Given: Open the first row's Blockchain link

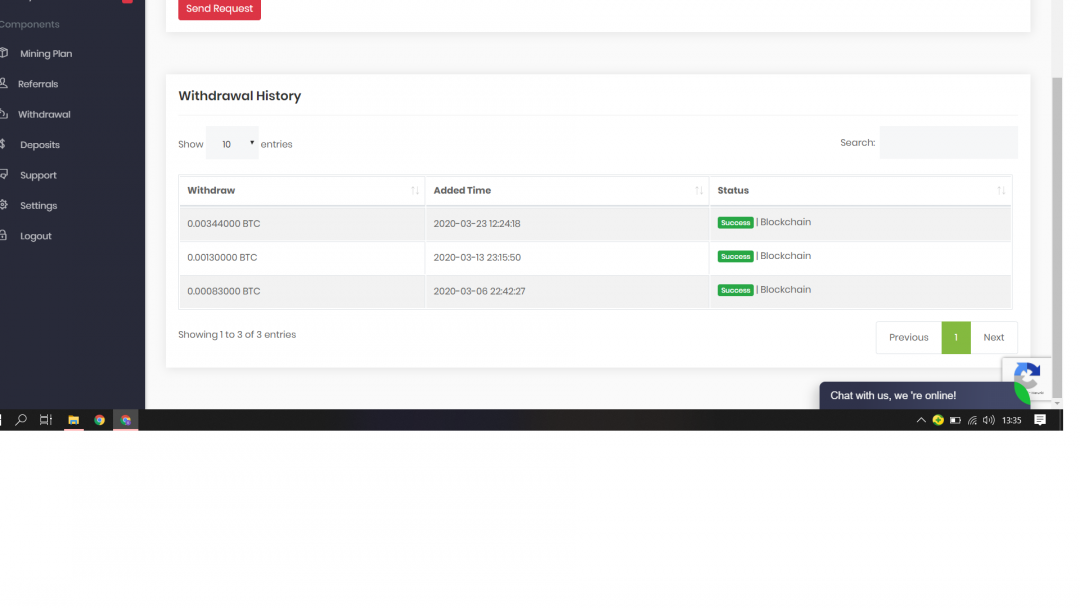Looking at the screenshot, I should (785, 222).
